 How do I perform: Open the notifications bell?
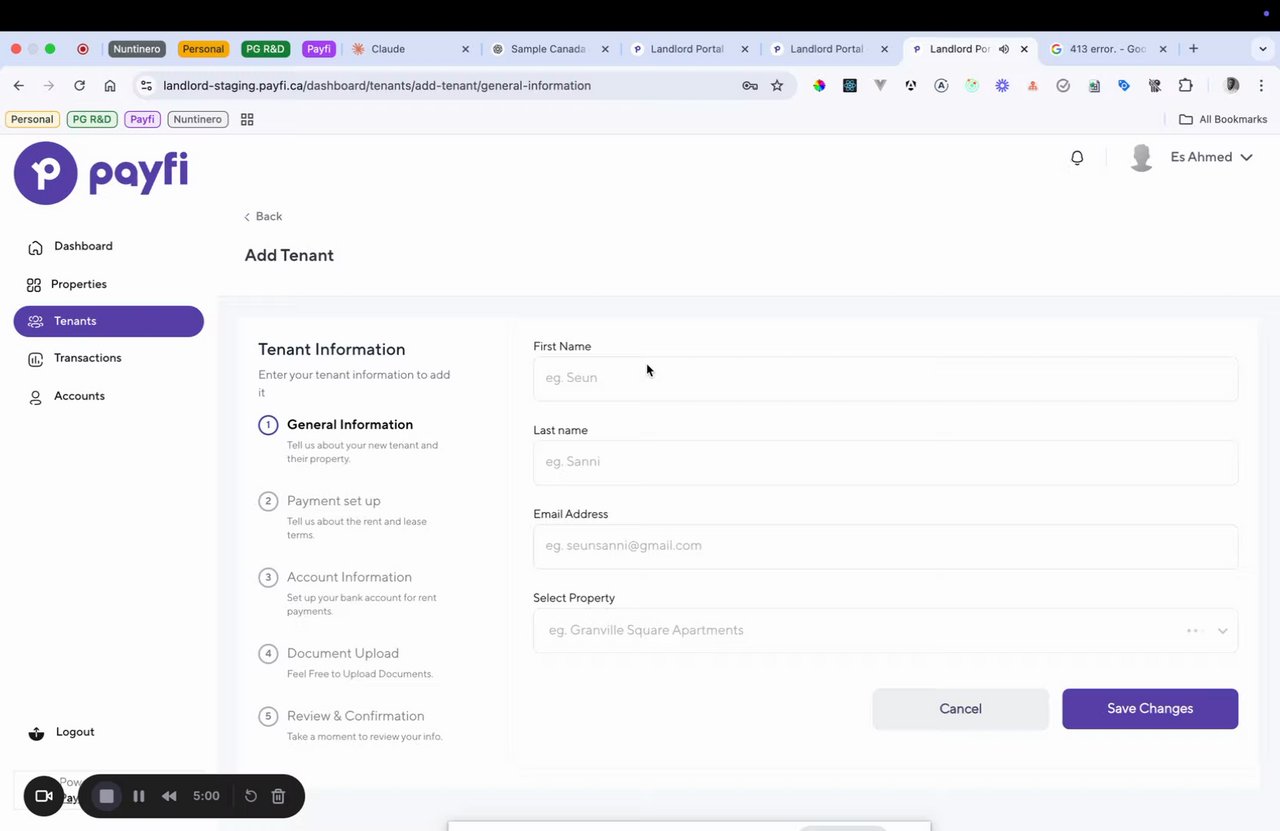(1077, 157)
